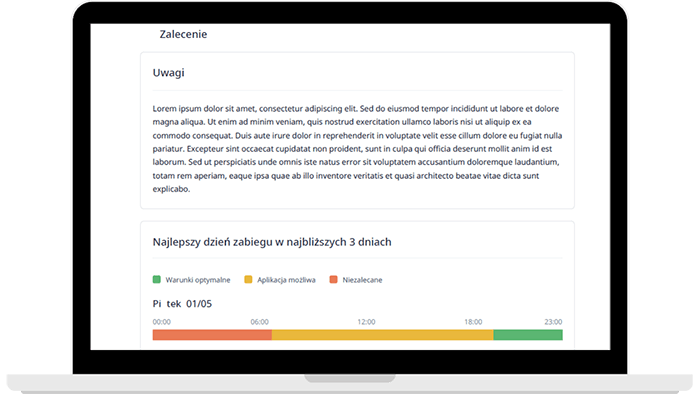Click the red Niezalecane legend swatch

333,279
